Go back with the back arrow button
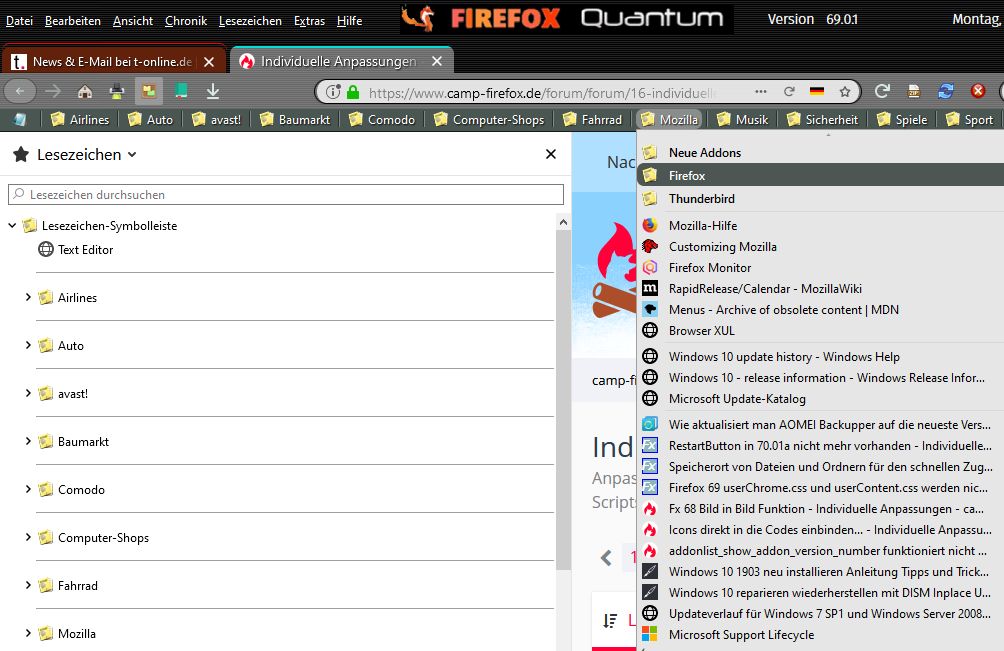Image resolution: width=1004 pixels, height=651 pixels. (x=20, y=92)
